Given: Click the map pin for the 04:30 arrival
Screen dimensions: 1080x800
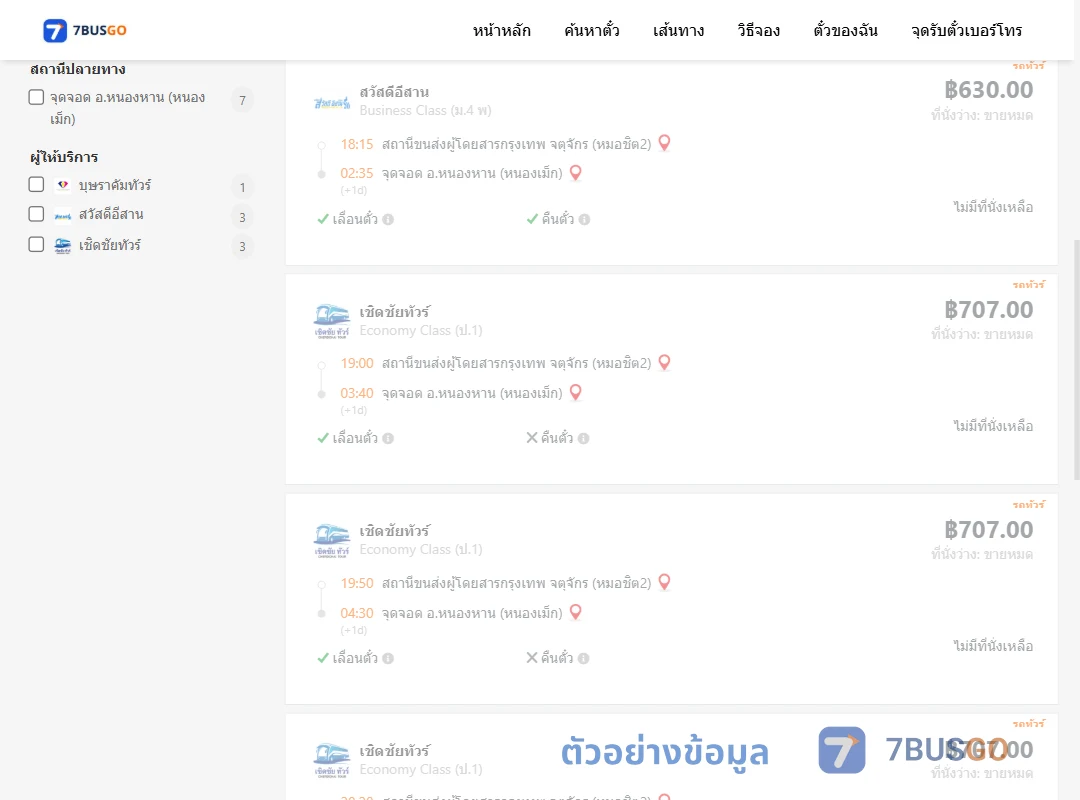Looking at the screenshot, I should (x=576, y=612).
